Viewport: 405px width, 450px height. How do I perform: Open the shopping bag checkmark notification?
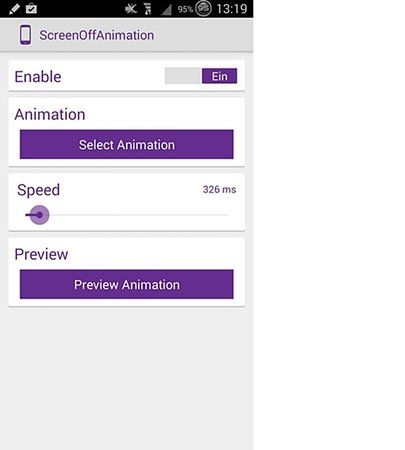pos(31,8)
